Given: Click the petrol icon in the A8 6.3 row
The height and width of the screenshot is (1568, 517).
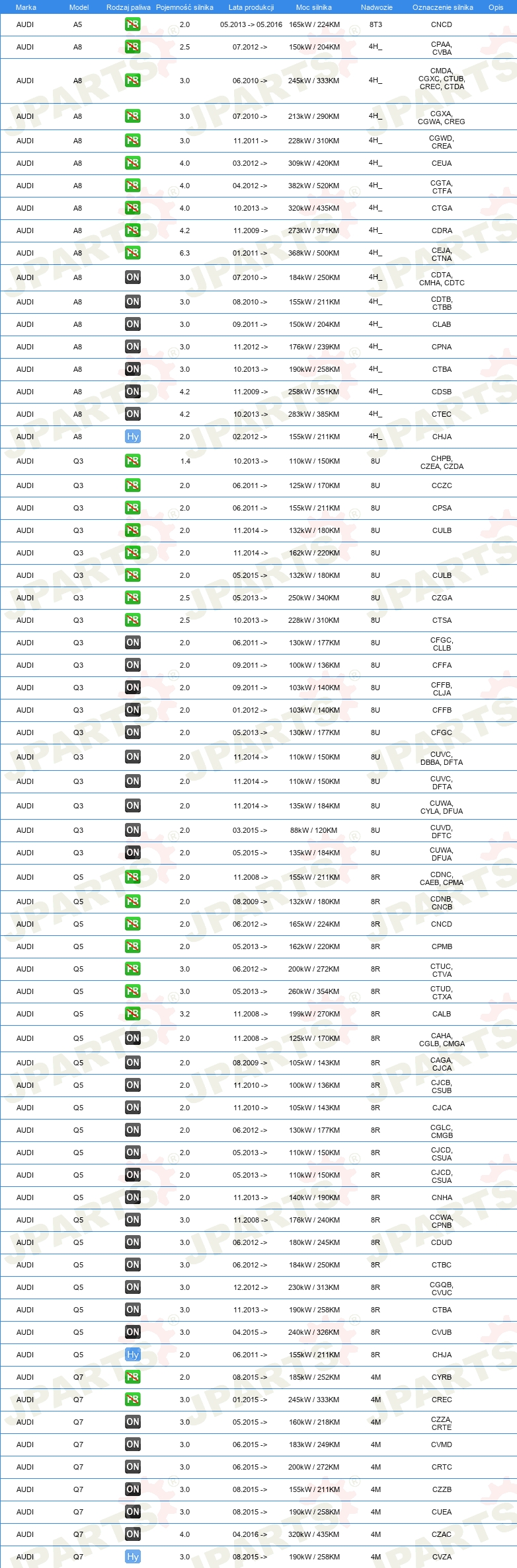Looking at the screenshot, I should (132, 253).
